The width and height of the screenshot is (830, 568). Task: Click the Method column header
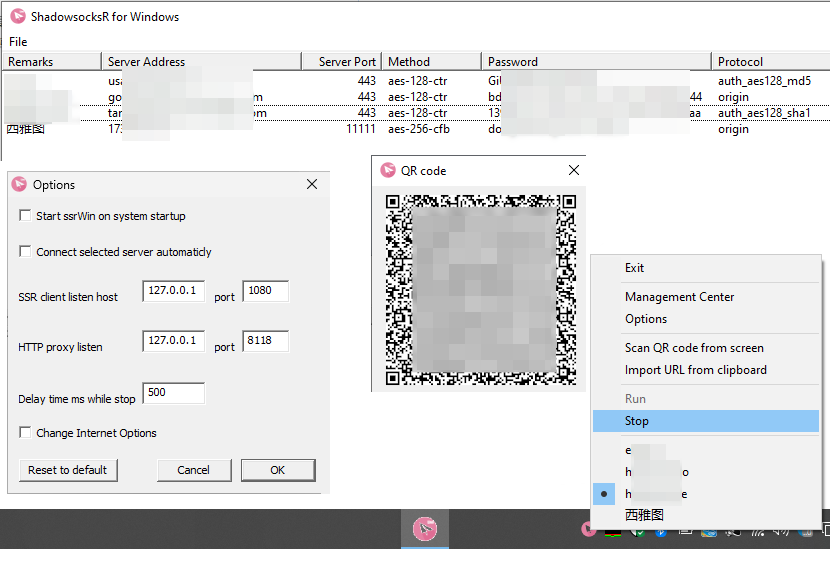[x=432, y=61]
